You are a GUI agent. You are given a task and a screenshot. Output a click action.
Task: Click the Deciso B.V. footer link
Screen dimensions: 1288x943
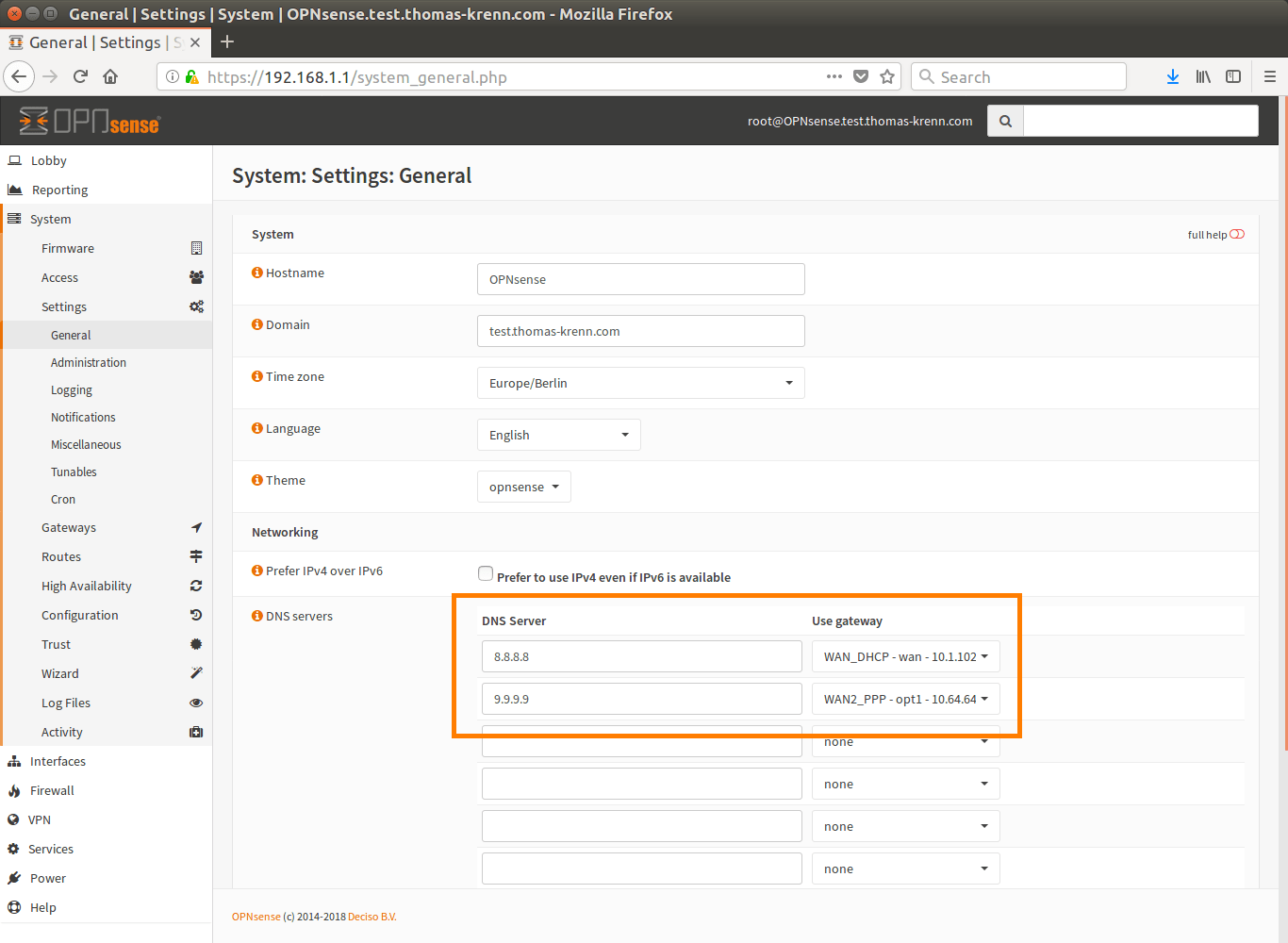tap(372, 917)
